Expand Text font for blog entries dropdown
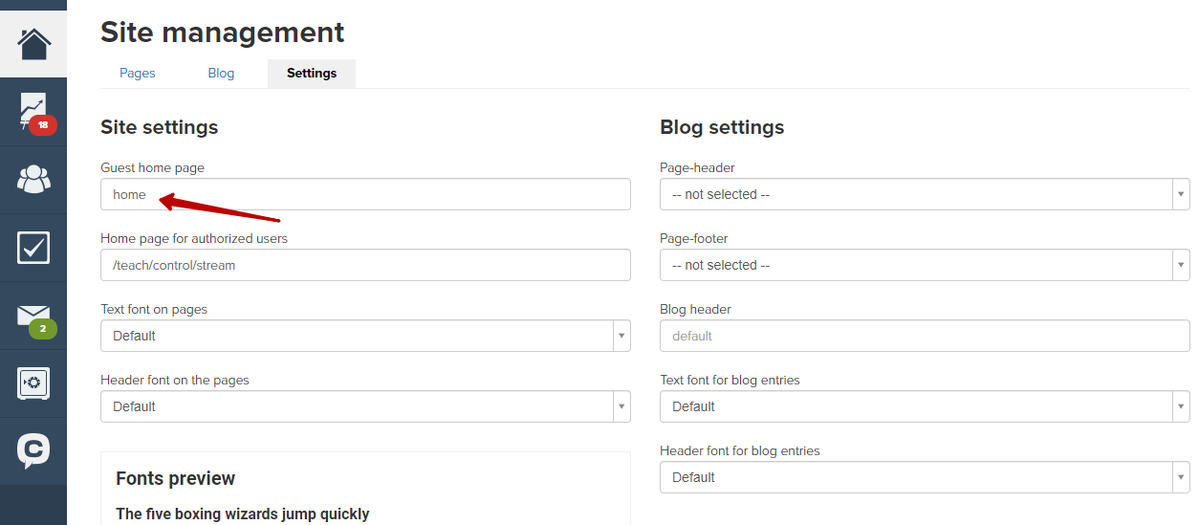The width and height of the screenshot is (1199, 525). 924,407
